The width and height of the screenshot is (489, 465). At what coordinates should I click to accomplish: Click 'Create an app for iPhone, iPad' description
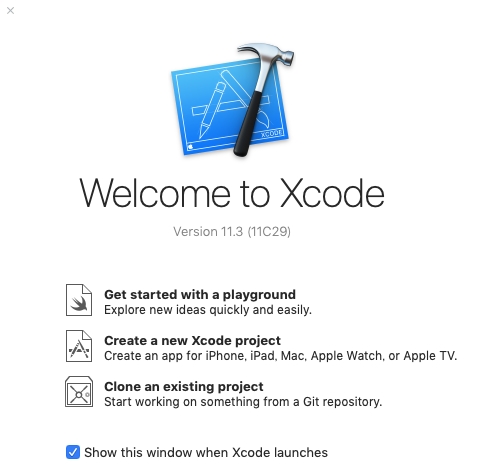(281, 356)
